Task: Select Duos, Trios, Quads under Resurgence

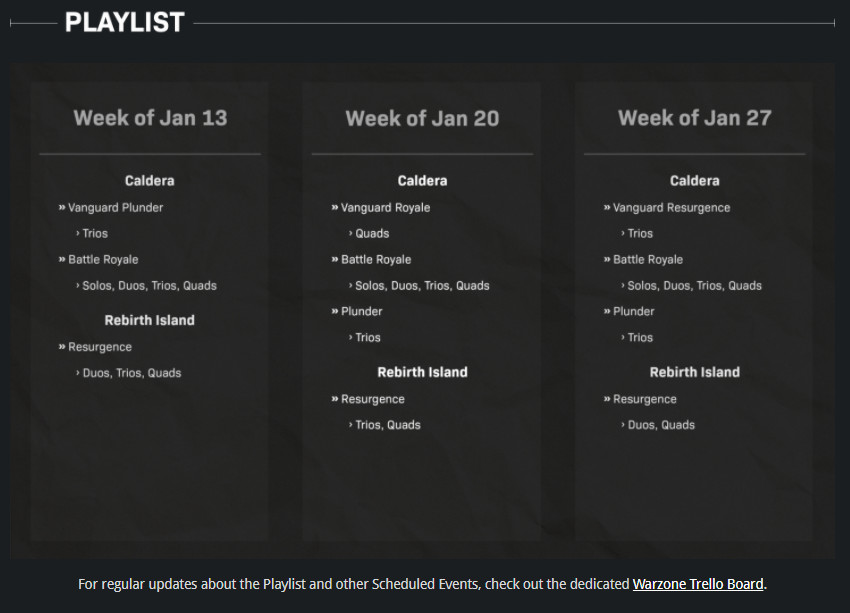Action: (x=132, y=373)
